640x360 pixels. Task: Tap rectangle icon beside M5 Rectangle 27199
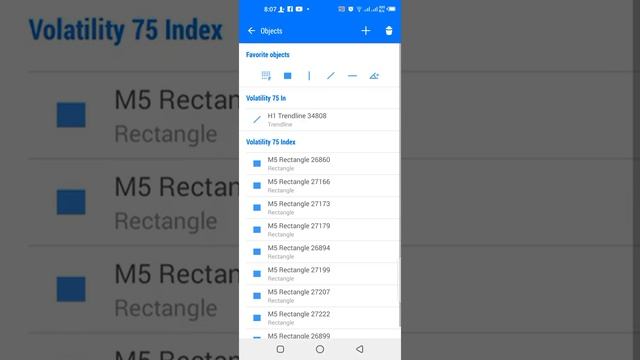[x=257, y=274]
